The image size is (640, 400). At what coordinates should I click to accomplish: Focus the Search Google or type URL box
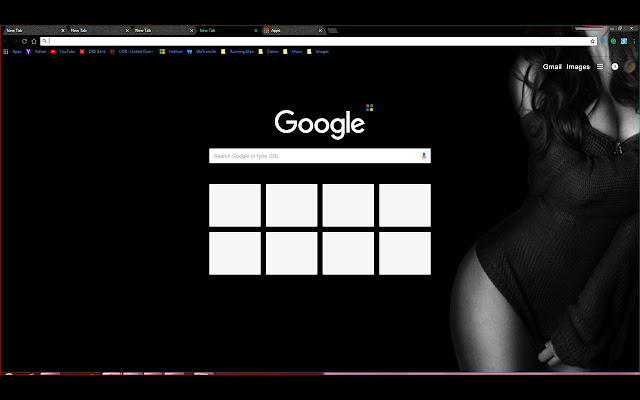(x=320, y=156)
